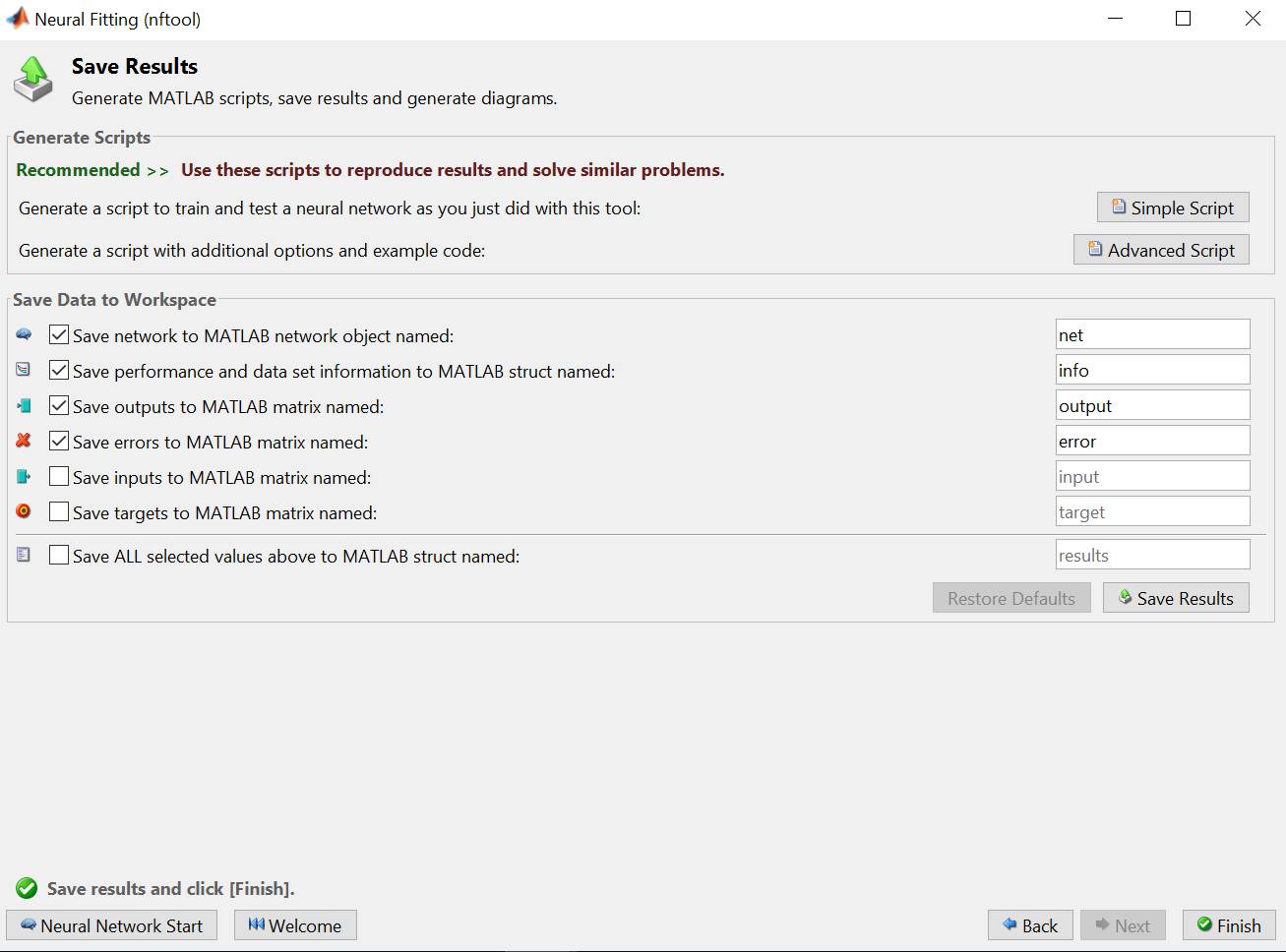Viewport: 1286px width, 952px height.
Task: Go to the Neural Network Start page
Action: point(111,925)
